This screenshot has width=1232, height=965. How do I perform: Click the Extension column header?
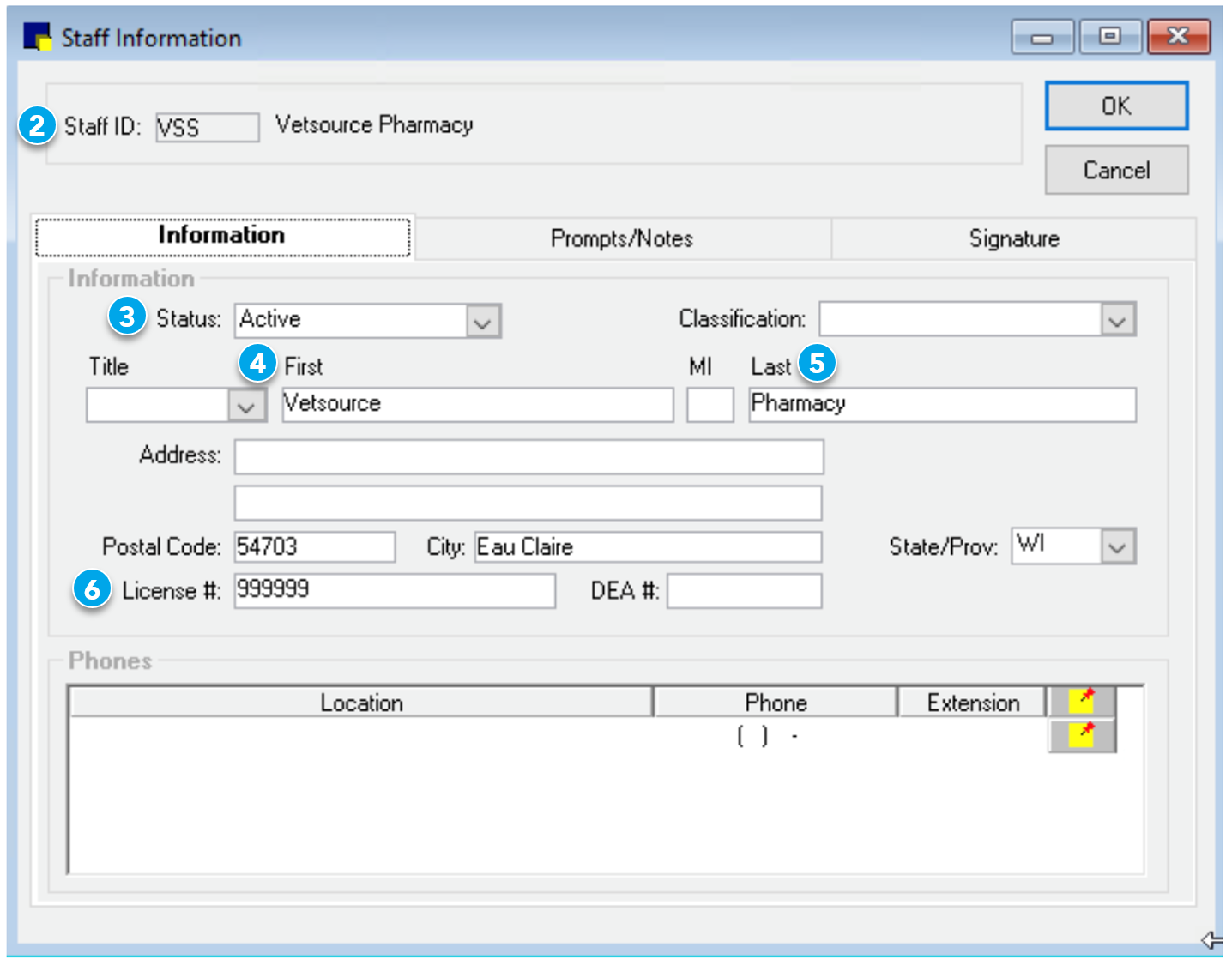(973, 703)
